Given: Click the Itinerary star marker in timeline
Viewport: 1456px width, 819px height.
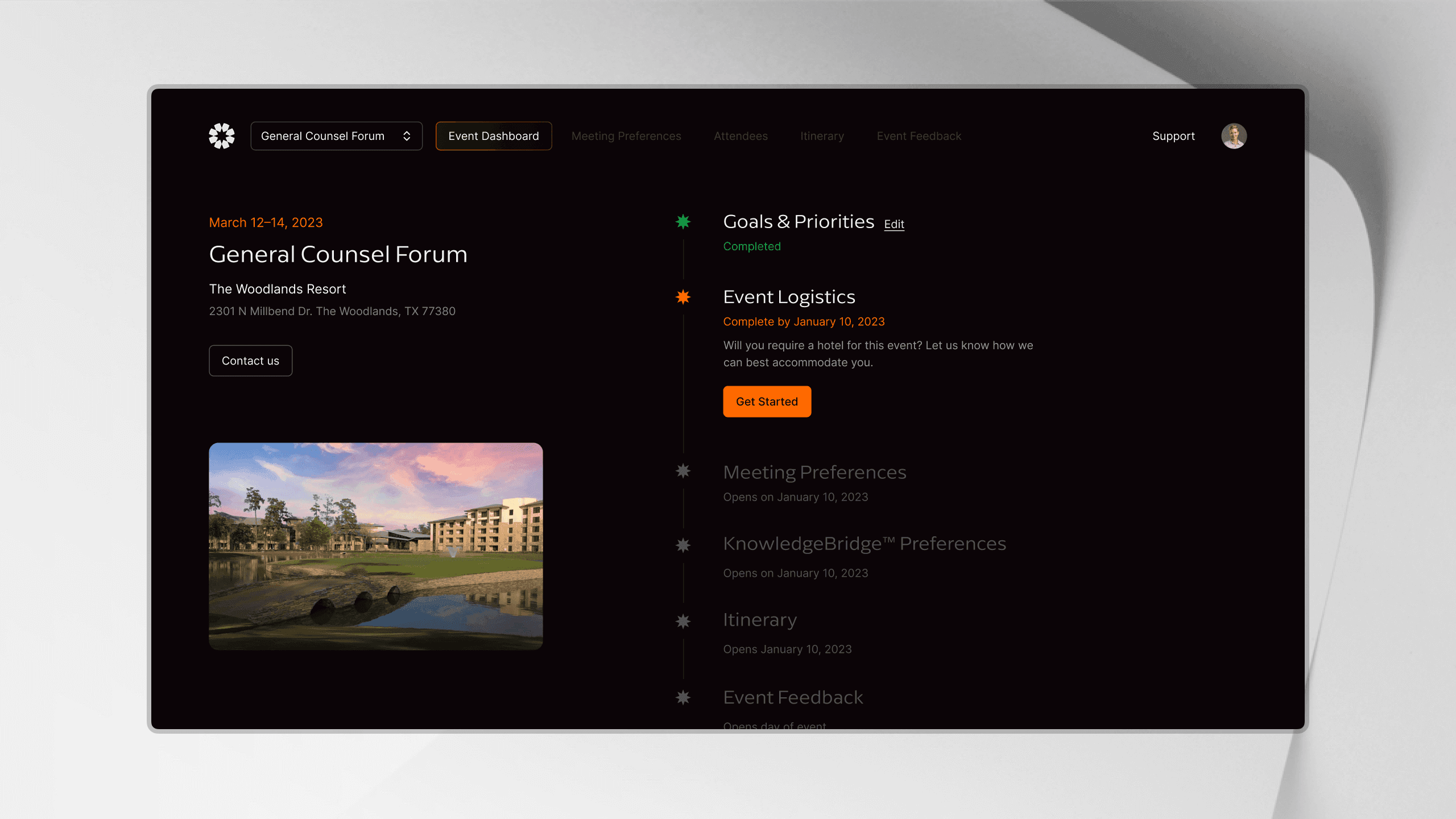Looking at the screenshot, I should click(x=683, y=621).
